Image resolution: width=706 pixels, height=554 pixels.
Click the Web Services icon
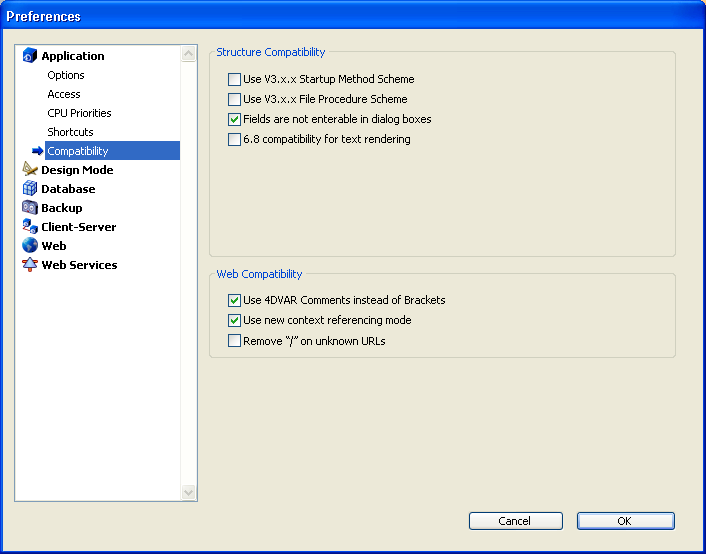pos(29,265)
